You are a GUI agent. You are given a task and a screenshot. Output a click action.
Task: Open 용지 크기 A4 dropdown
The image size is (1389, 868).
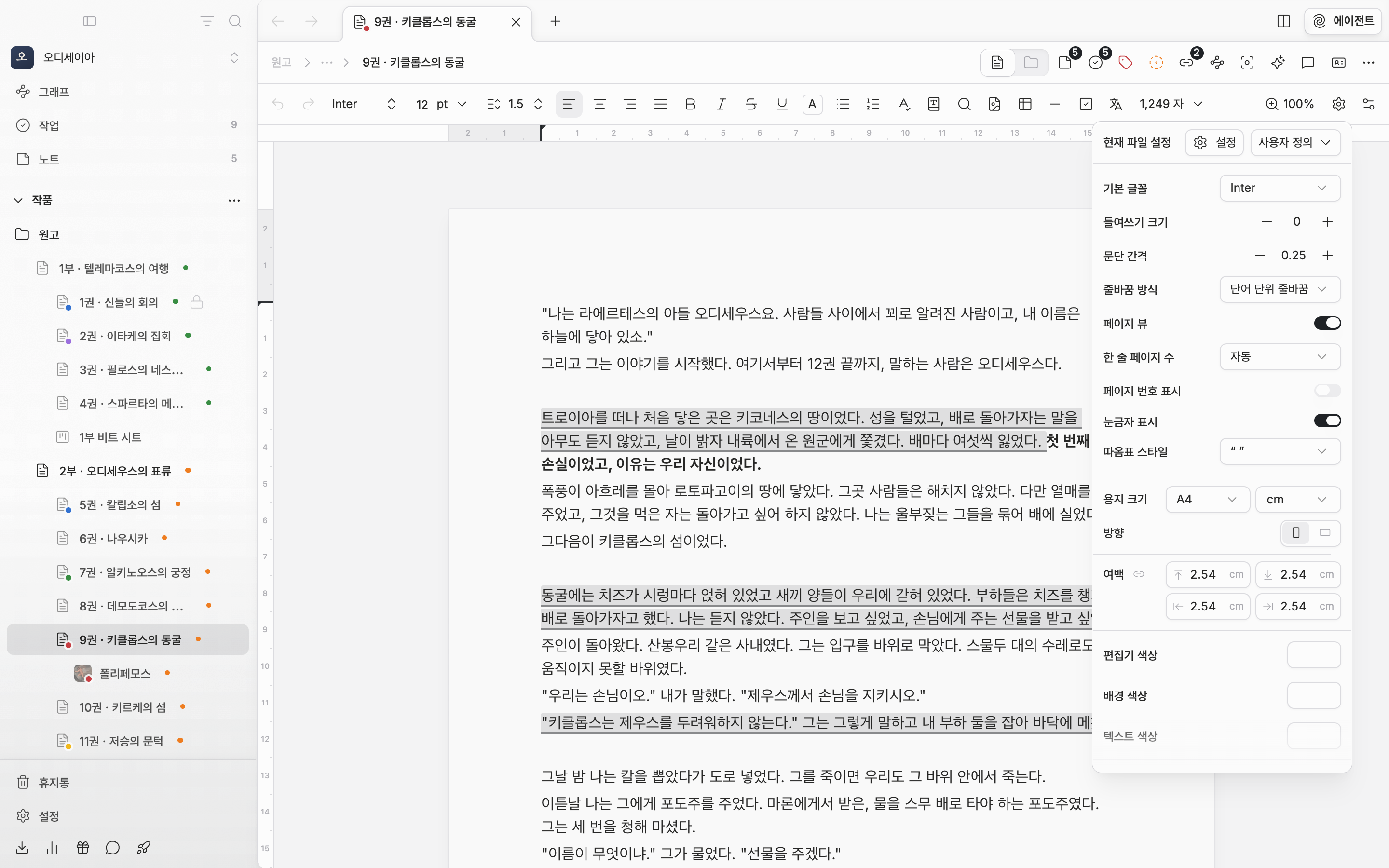[1208, 500]
